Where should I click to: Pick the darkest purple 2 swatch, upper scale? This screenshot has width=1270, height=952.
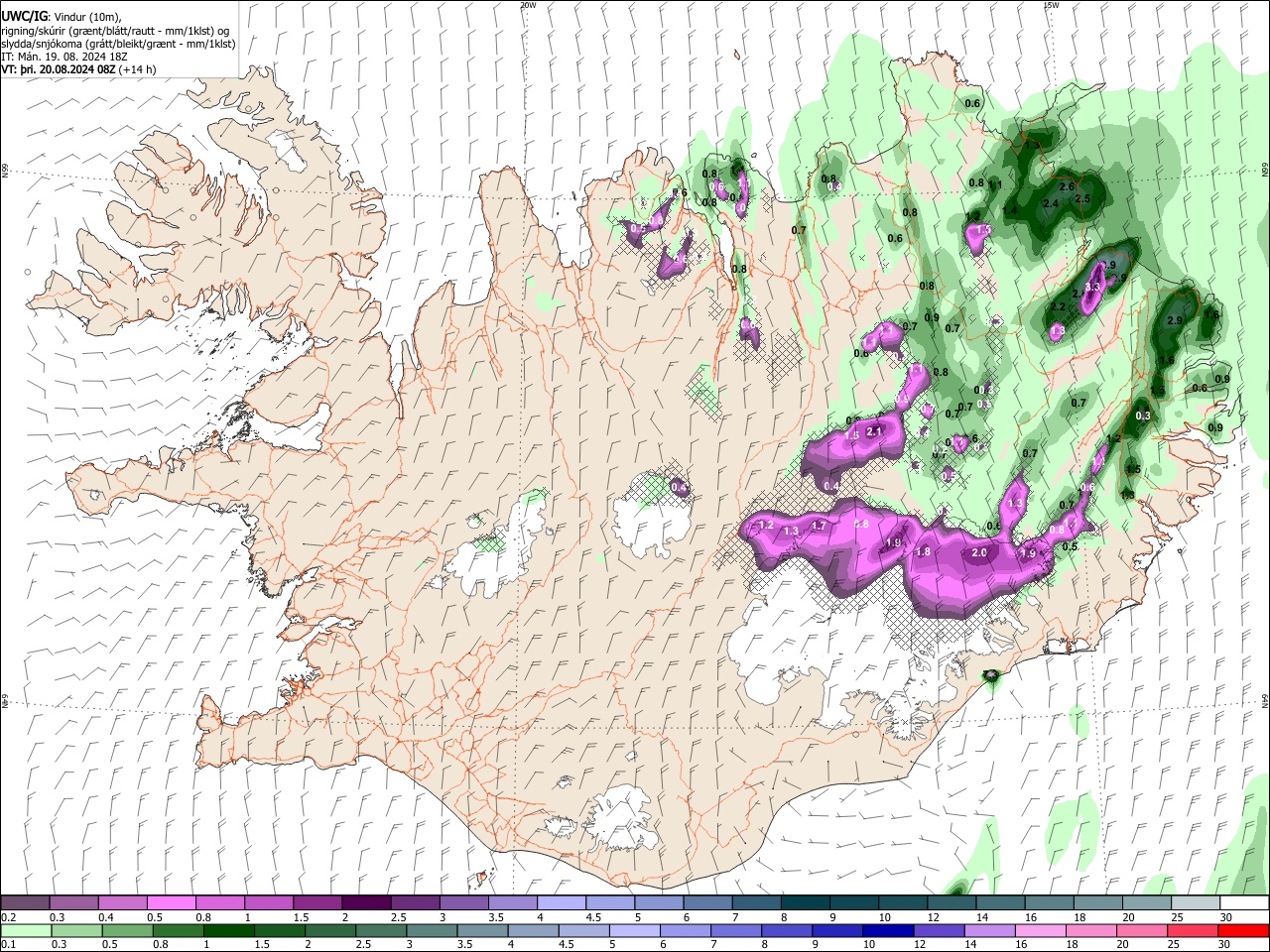366,903
